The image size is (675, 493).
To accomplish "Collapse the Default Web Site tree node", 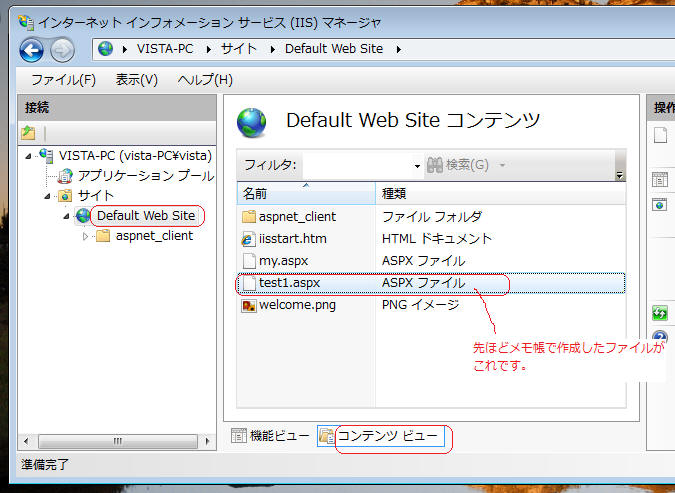I will click(66, 216).
